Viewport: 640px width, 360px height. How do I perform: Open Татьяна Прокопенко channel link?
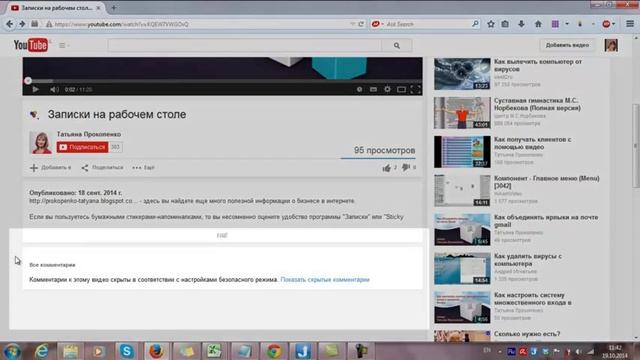point(89,134)
